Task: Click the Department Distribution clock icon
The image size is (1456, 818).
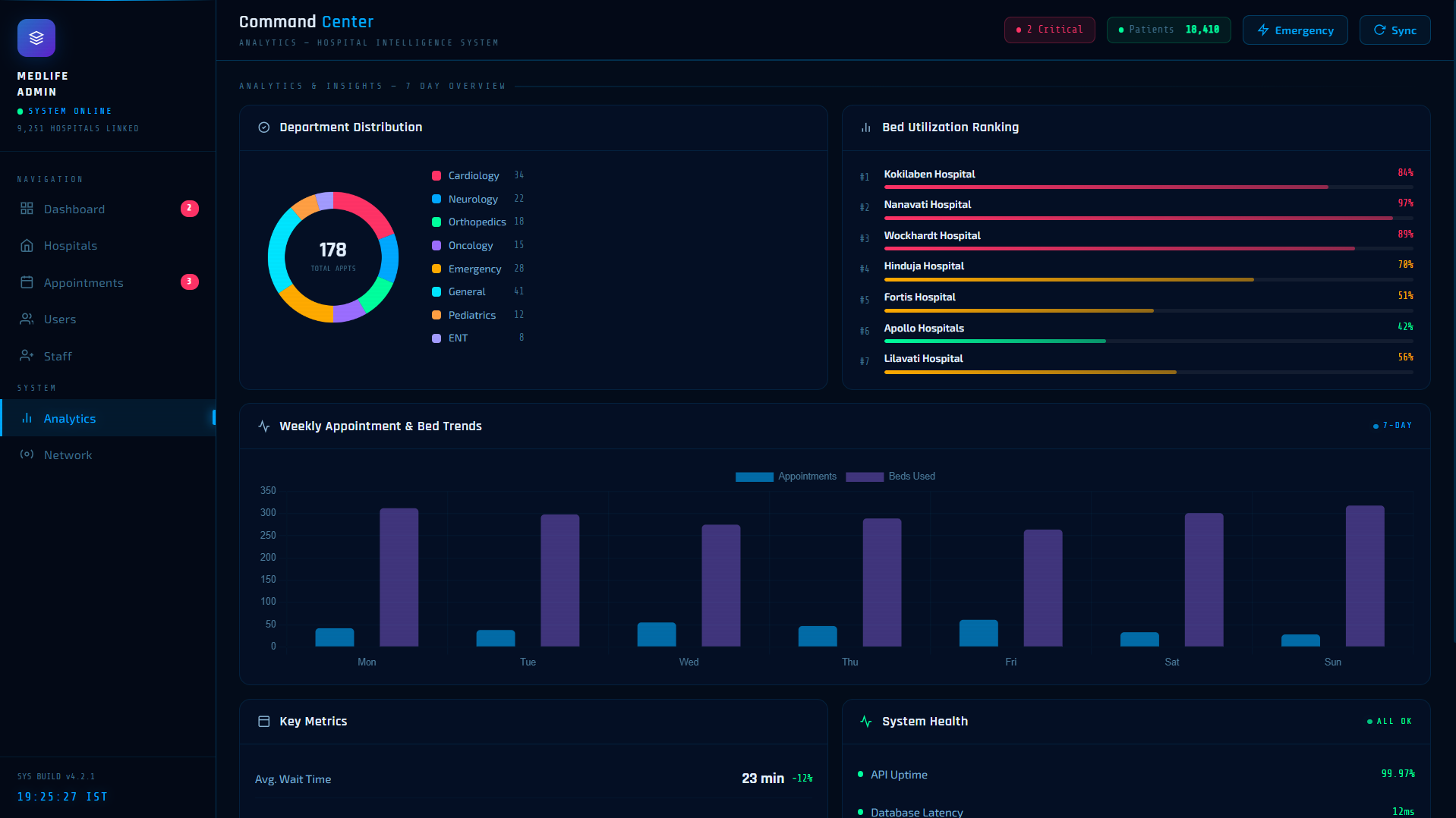Action: [264, 127]
